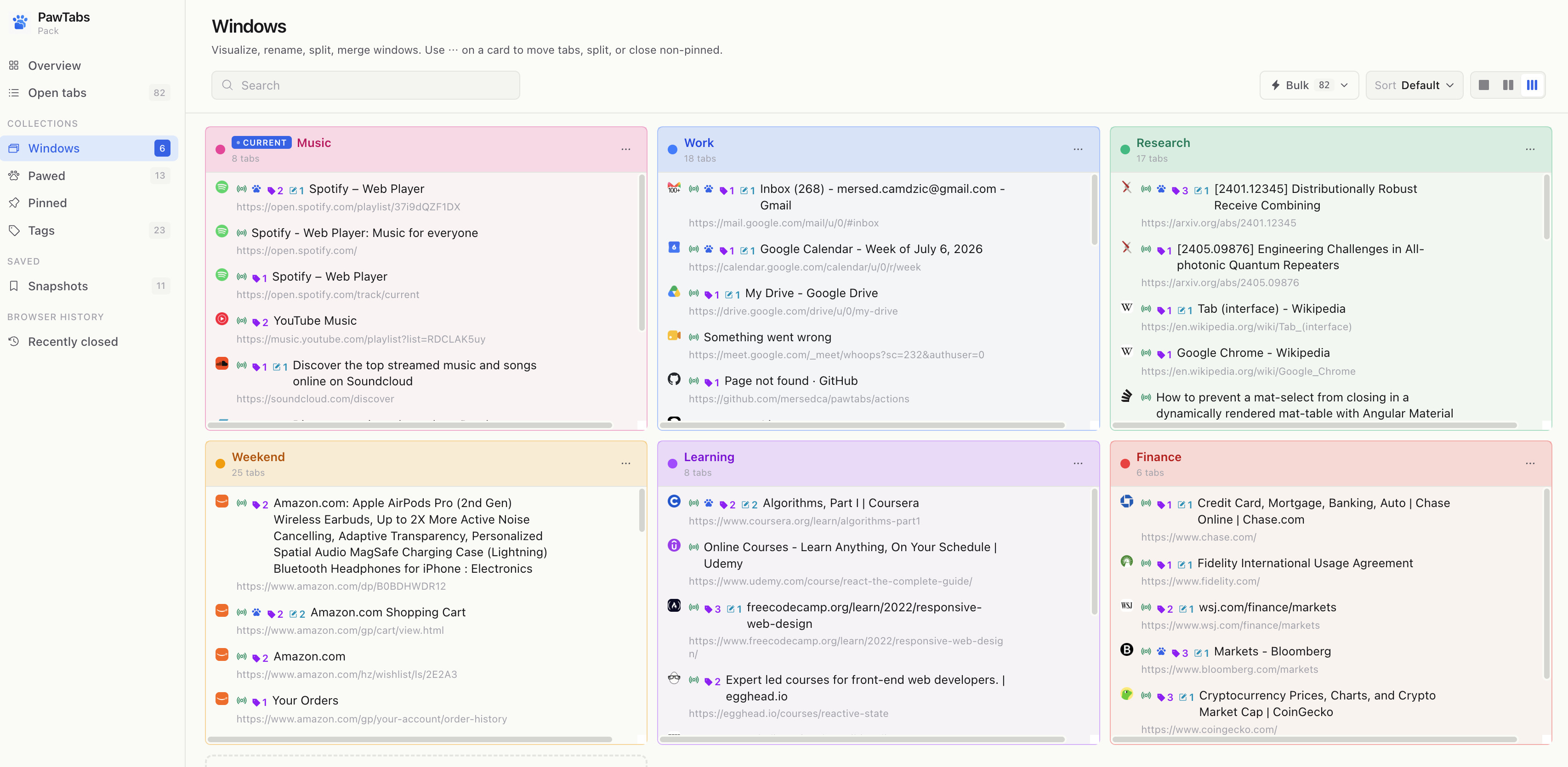Click the pink Music window color dot
This screenshot has height=767, width=1568.
coord(220,150)
